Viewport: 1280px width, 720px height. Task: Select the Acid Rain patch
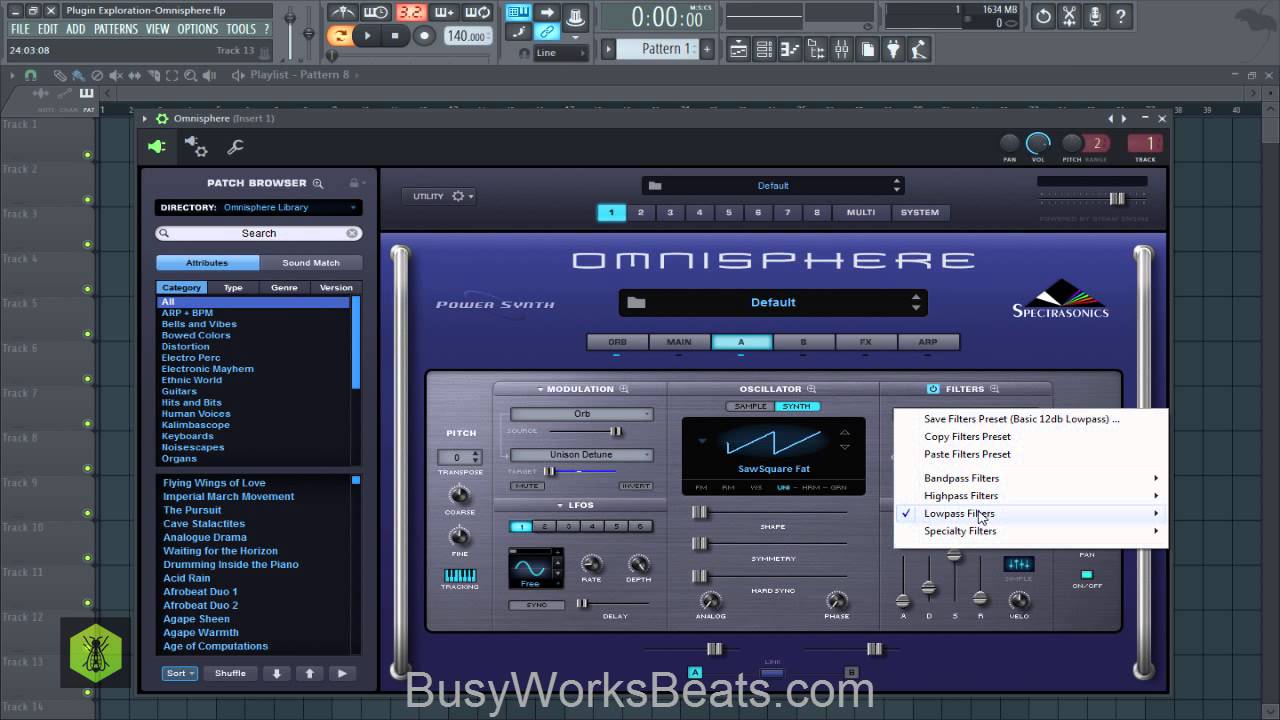[x=187, y=578]
